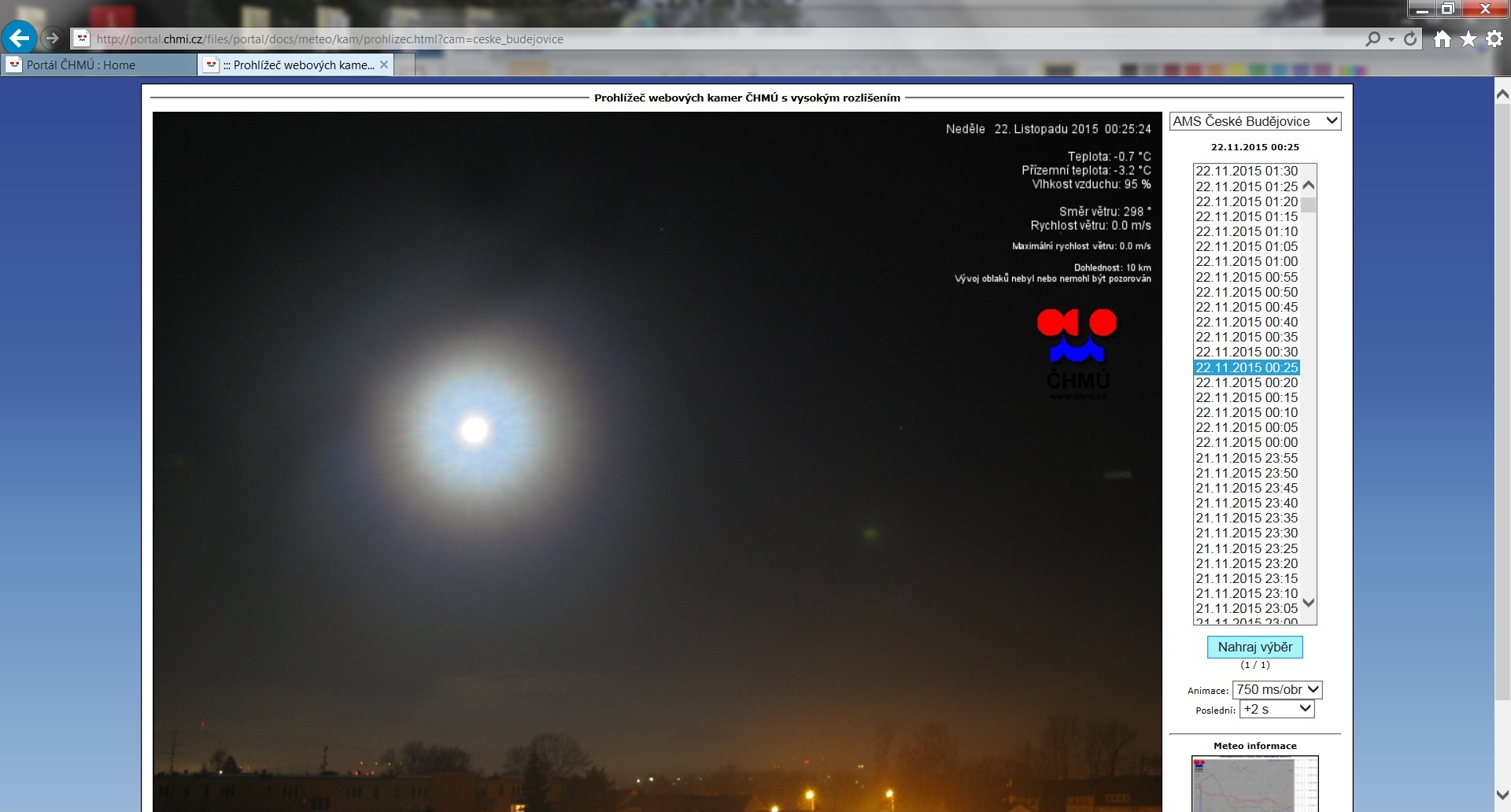Open the browser Home icon
This screenshot has height=812, width=1511.
(1442, 39)
